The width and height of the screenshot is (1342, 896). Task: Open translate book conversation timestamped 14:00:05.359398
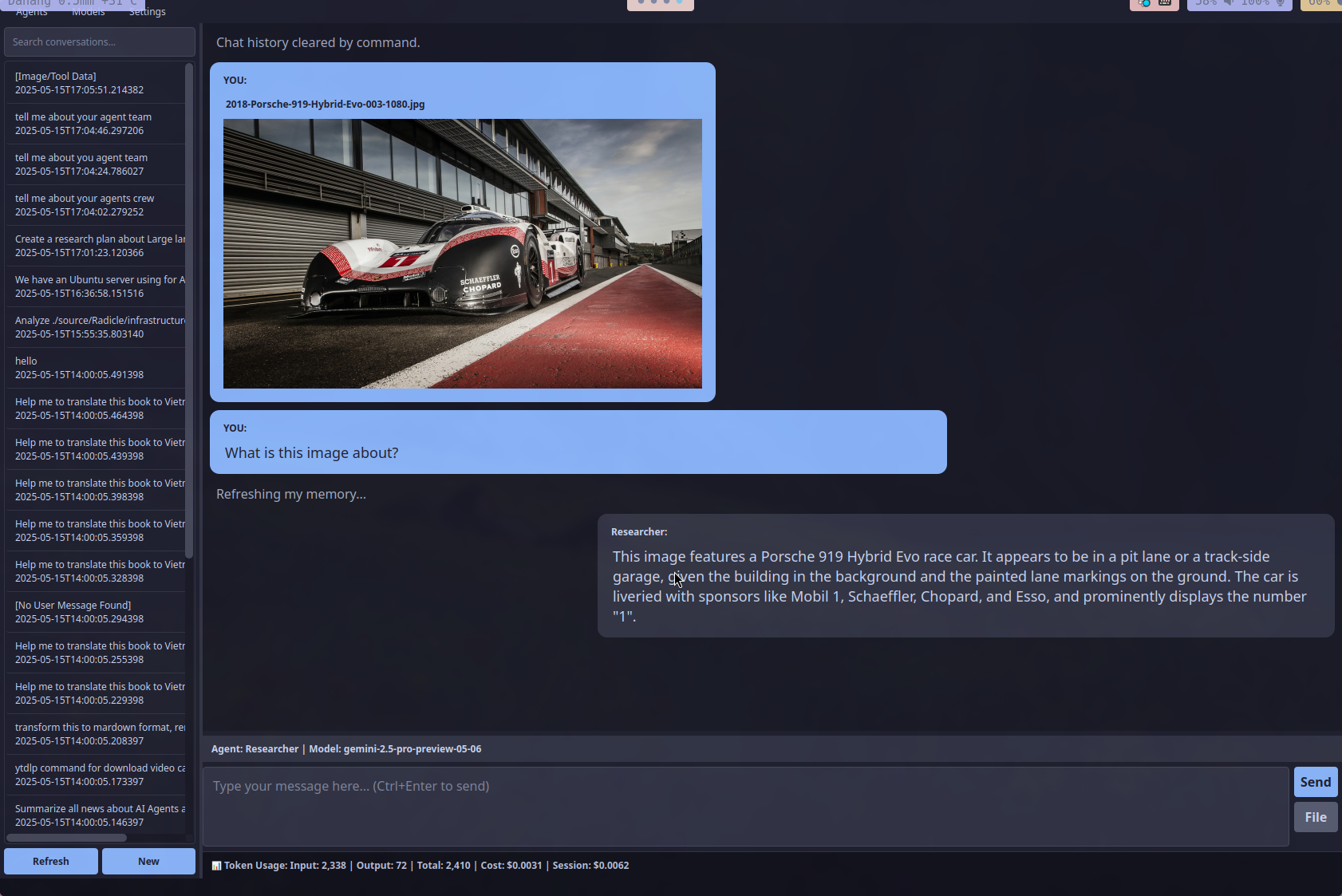[96, 531]
